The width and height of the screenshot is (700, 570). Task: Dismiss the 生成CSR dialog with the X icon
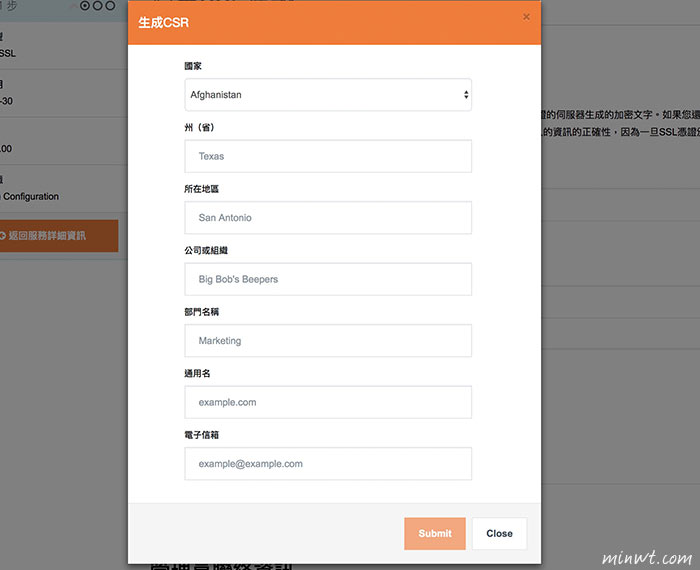pyautogui.click(x=526, y=17)
